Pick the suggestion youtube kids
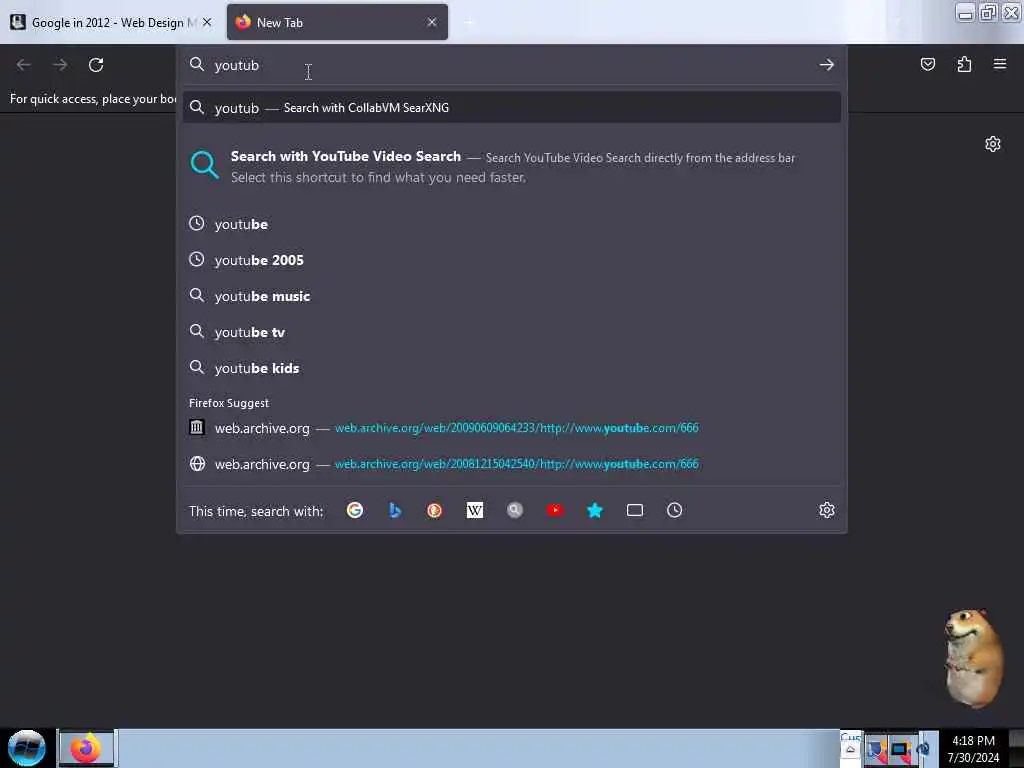Screen dimensions: 1024x768 pos(511,368)
